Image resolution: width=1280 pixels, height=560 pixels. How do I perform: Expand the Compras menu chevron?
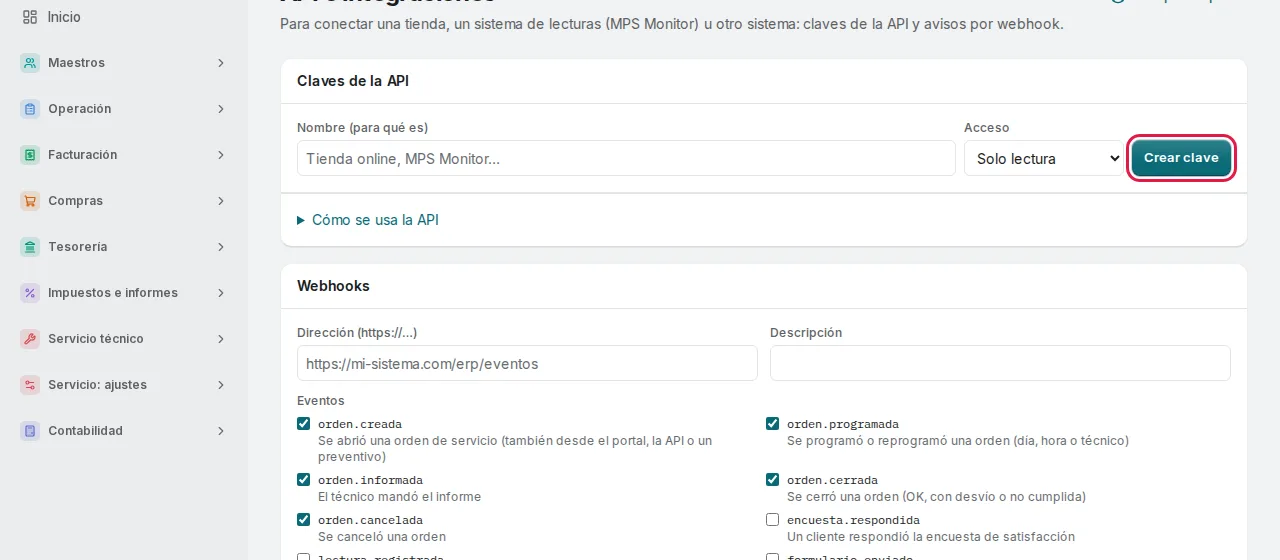coord(221,201)
